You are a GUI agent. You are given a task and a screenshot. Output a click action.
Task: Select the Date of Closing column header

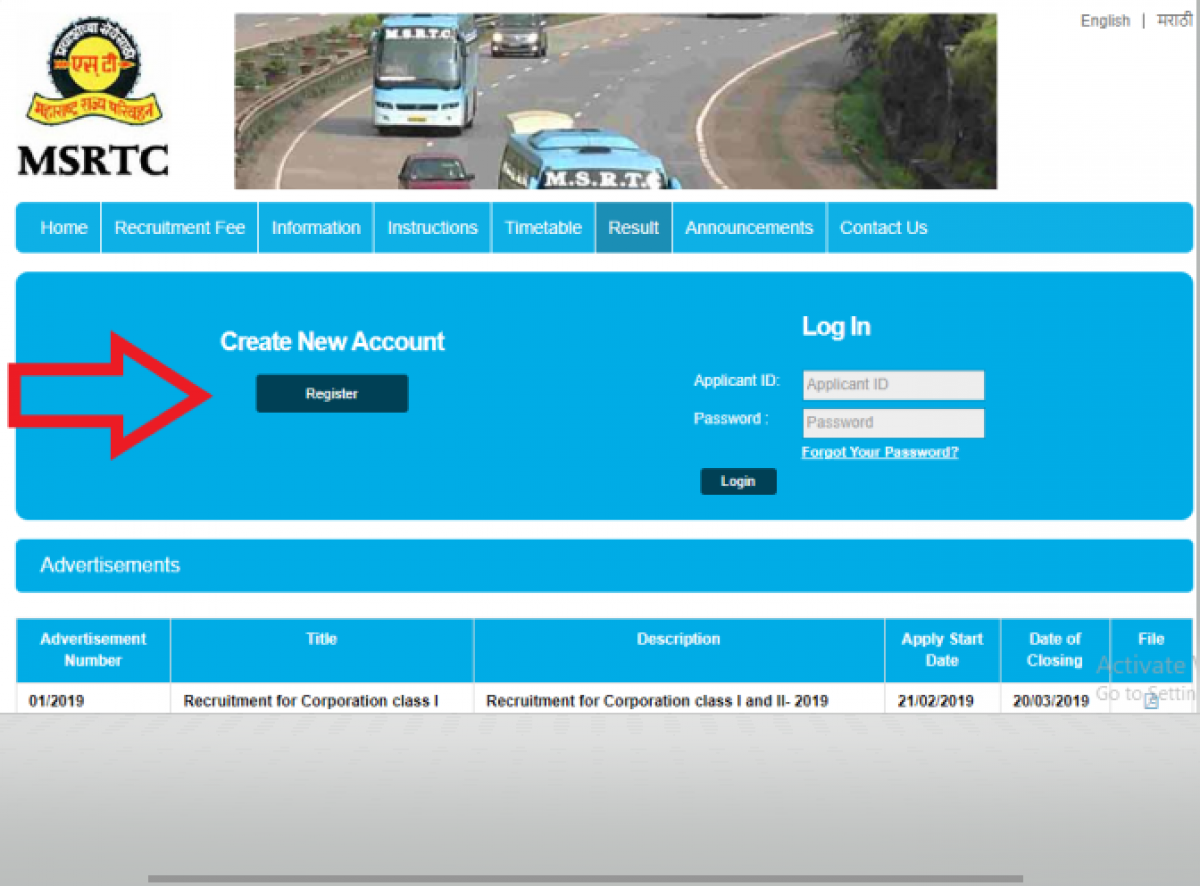(1054, 650)
